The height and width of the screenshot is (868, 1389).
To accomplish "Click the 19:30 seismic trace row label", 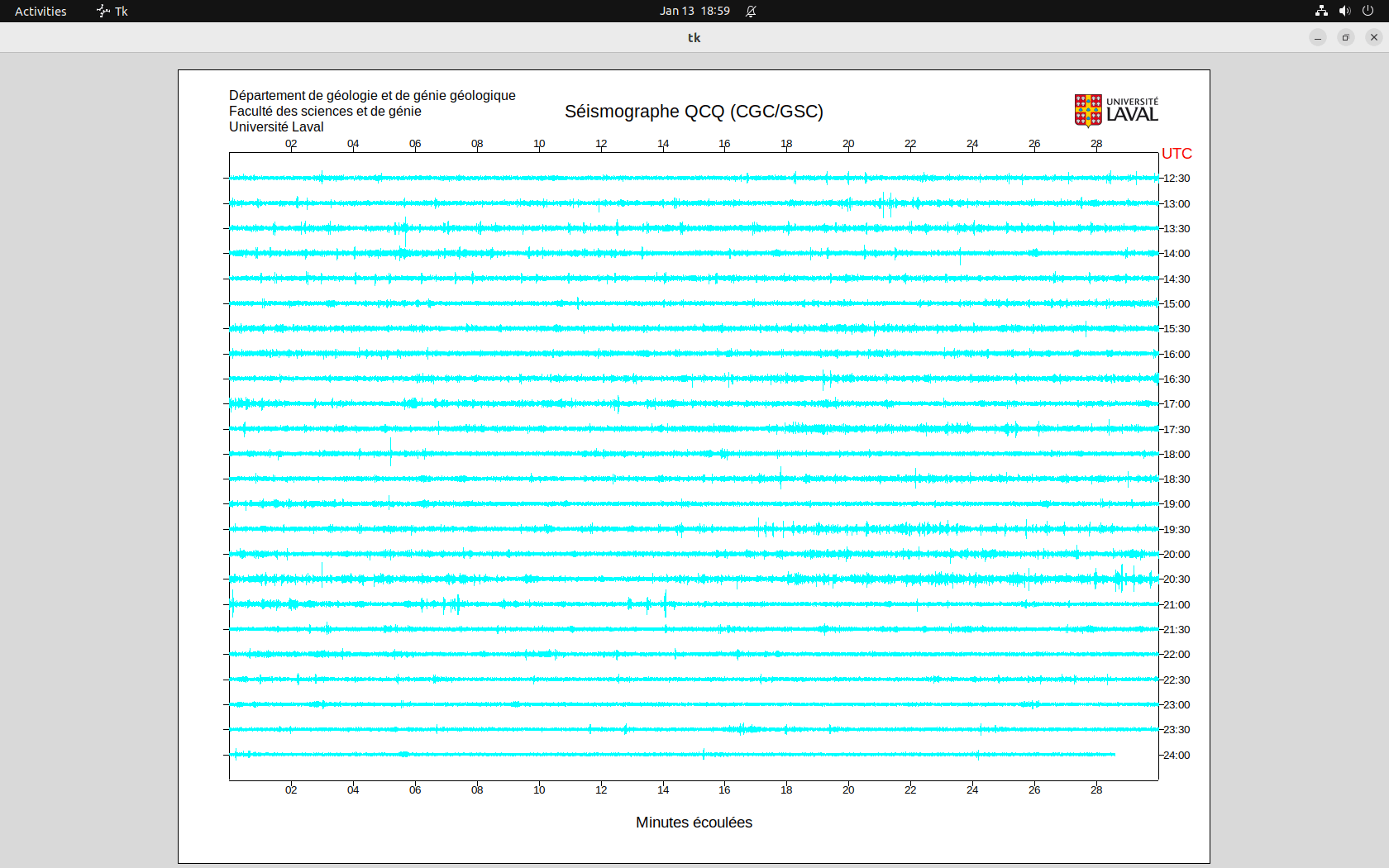I will click(x=1177, y=530).
